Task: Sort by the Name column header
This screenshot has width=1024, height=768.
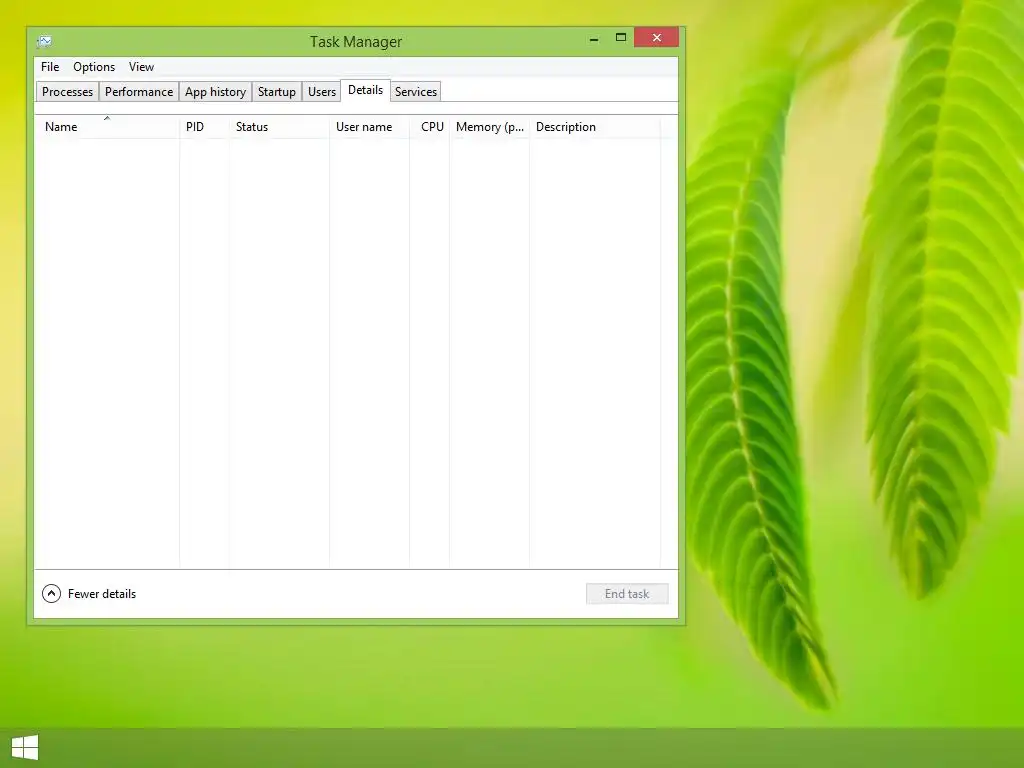Action: [x=107, y=127]
